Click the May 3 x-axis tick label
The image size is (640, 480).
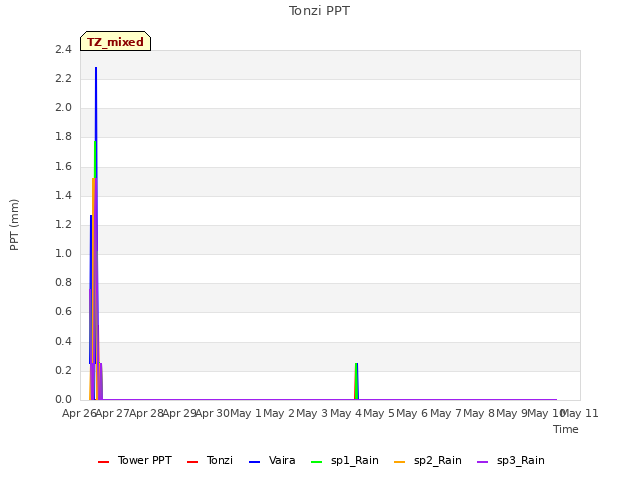pyautogui.click(x=312, y=413)
